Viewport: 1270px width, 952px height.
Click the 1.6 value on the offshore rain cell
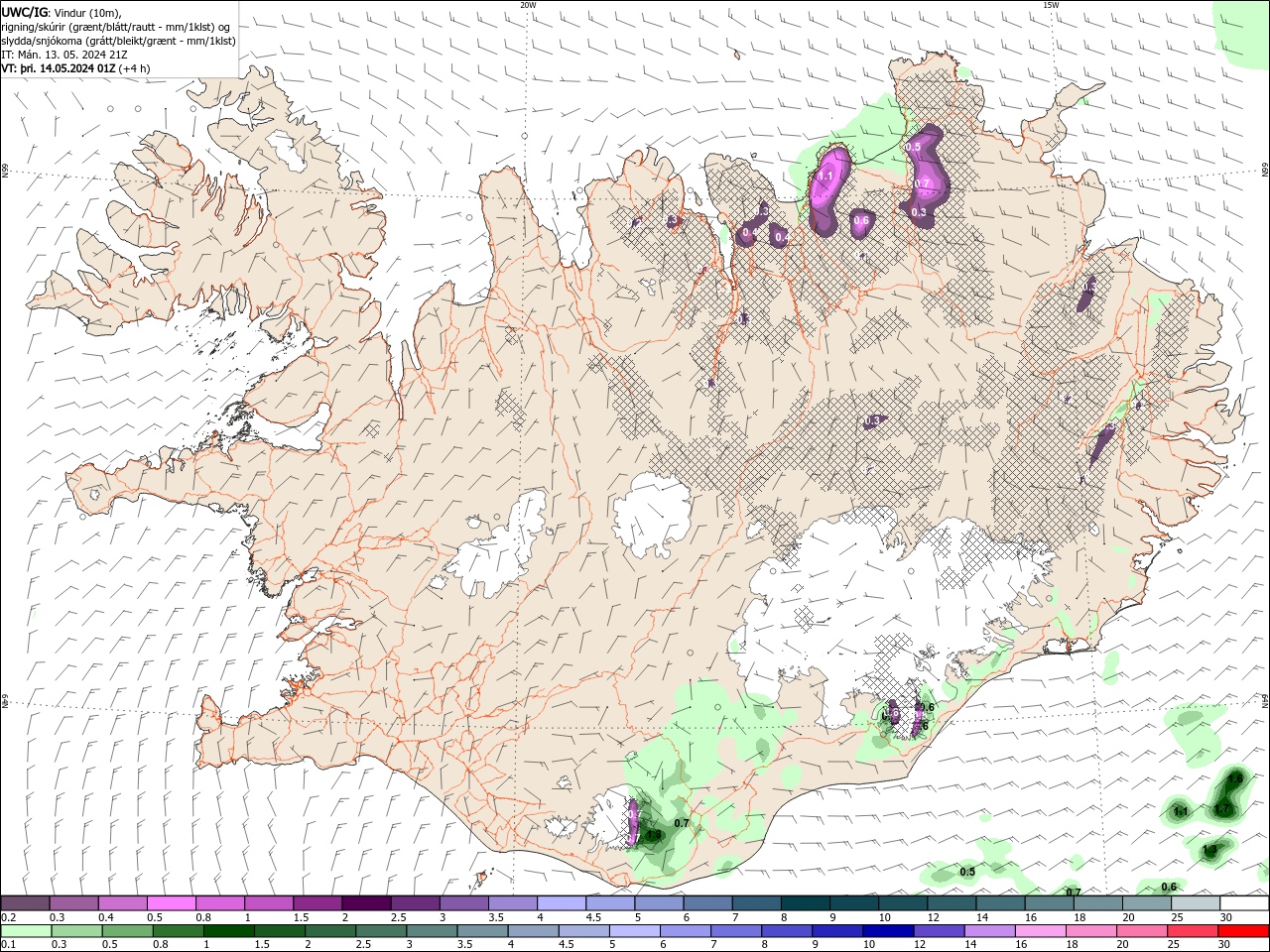(x=1234, y=779)
